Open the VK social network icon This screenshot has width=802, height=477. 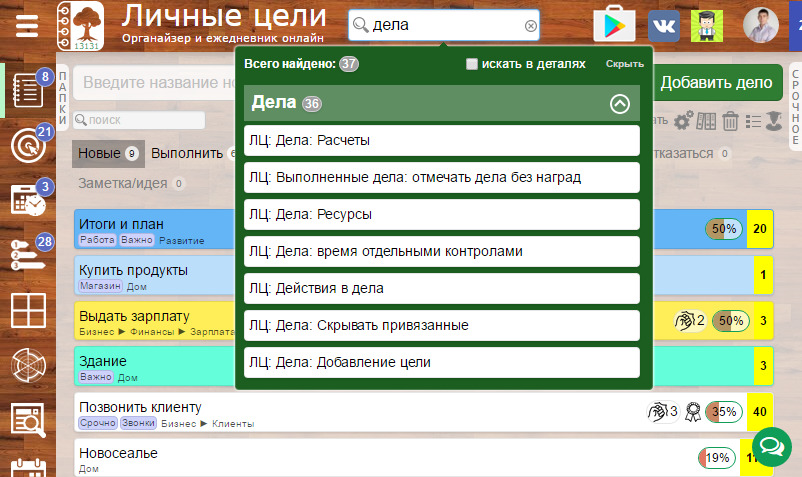click(664, 26)
